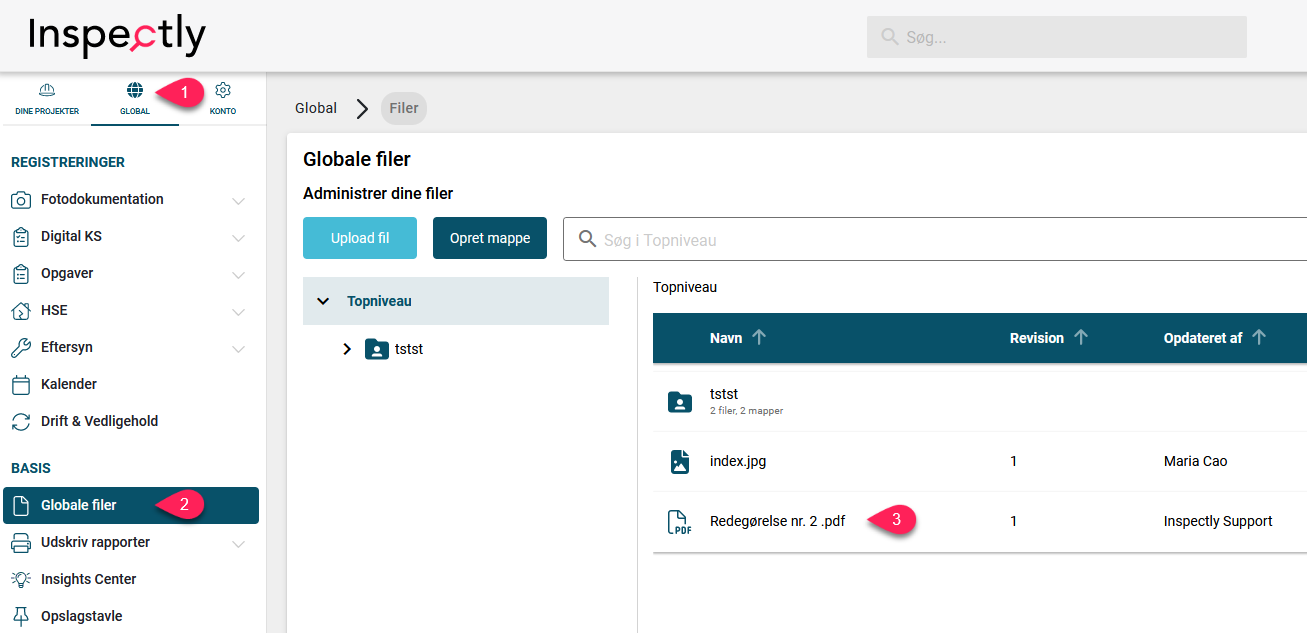1307x633 pixels.
Task: Collapse the Topniveau tree node
Action: 323,301
